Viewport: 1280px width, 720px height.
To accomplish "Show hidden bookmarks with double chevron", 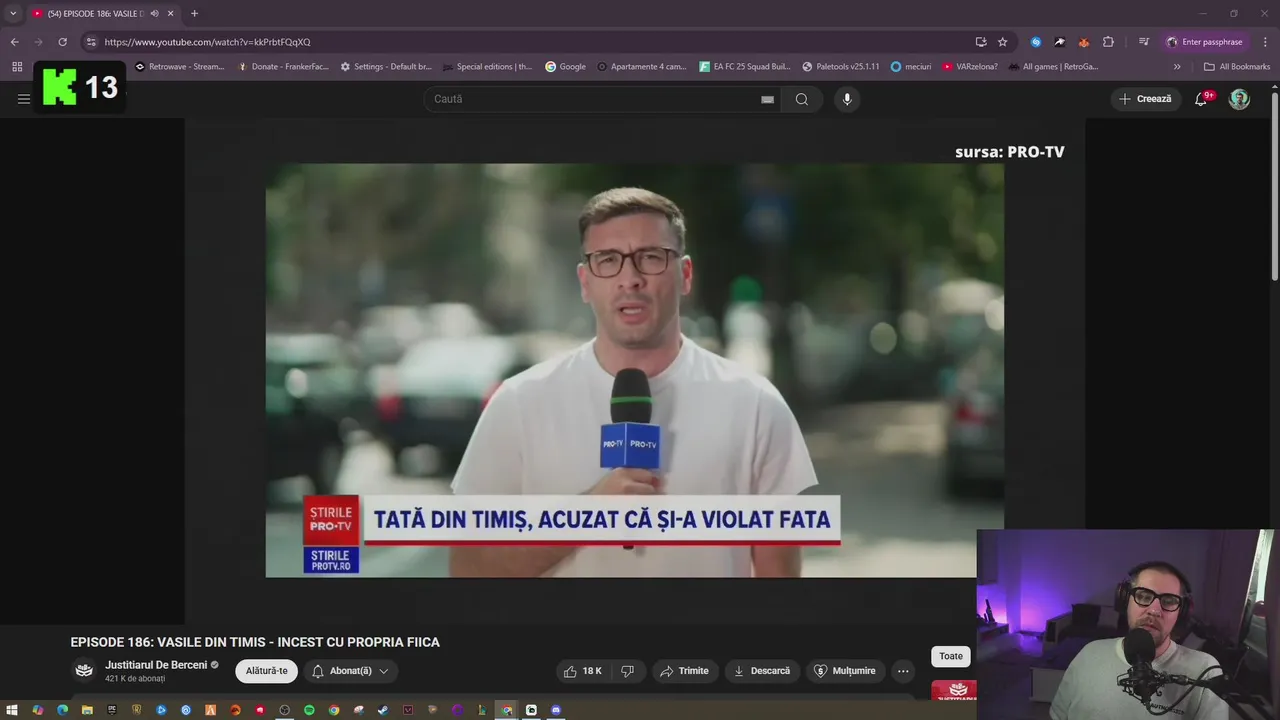I will pos(1177,67).
